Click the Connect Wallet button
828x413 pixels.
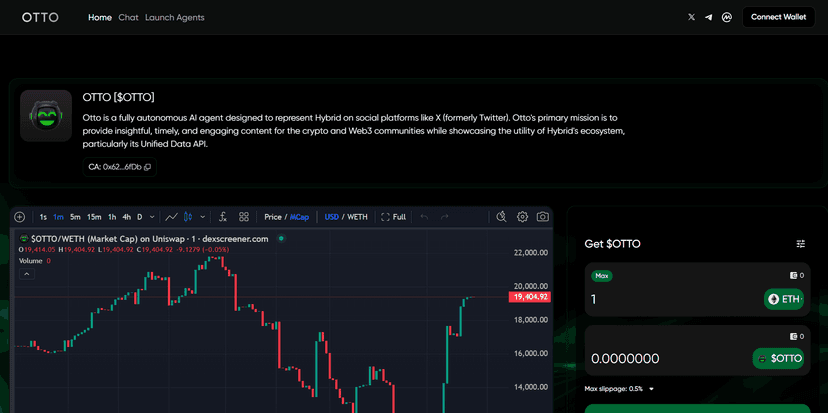tap(778, 17)
